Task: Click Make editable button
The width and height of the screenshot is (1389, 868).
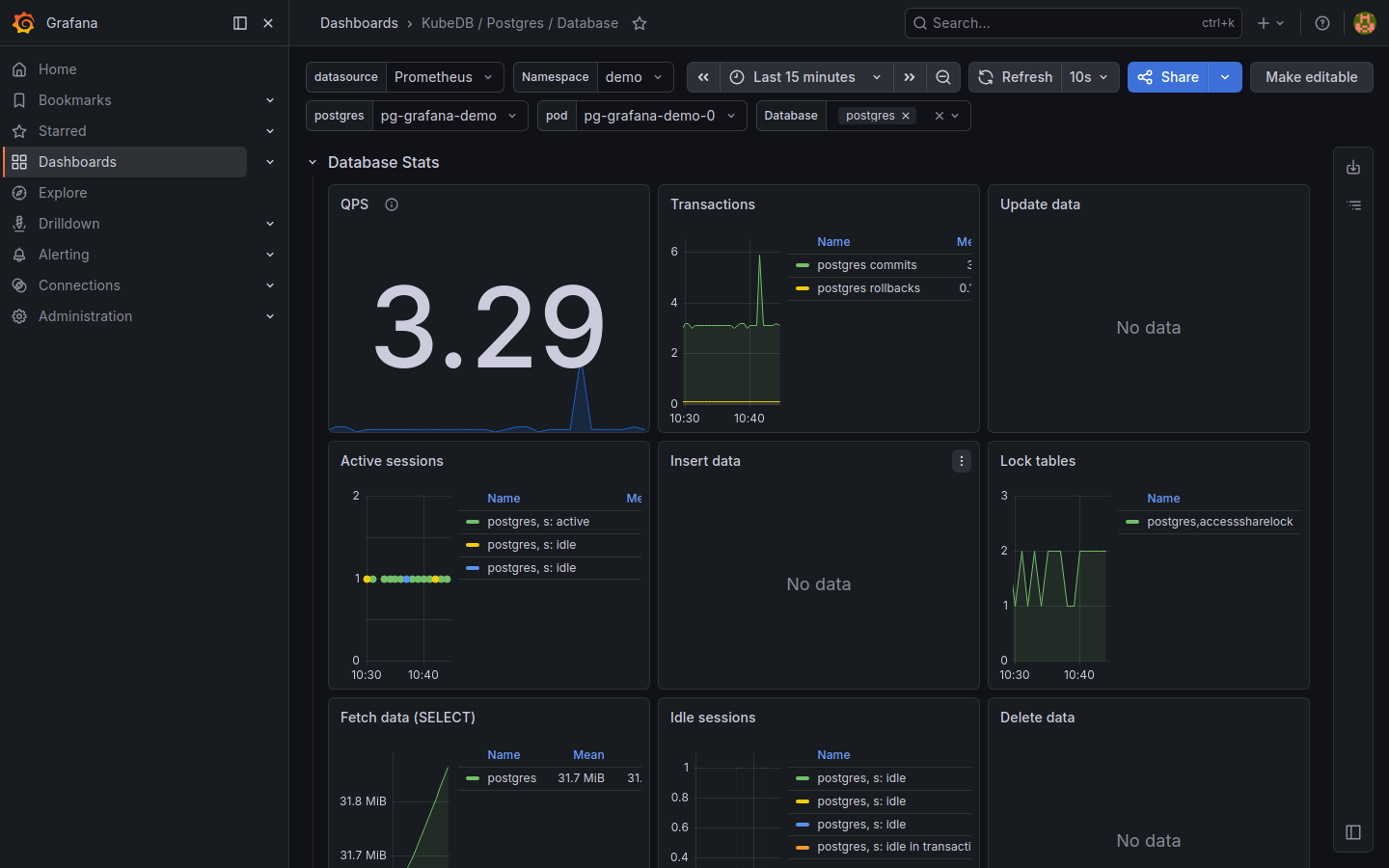Action: click(x=1311, y=77)
